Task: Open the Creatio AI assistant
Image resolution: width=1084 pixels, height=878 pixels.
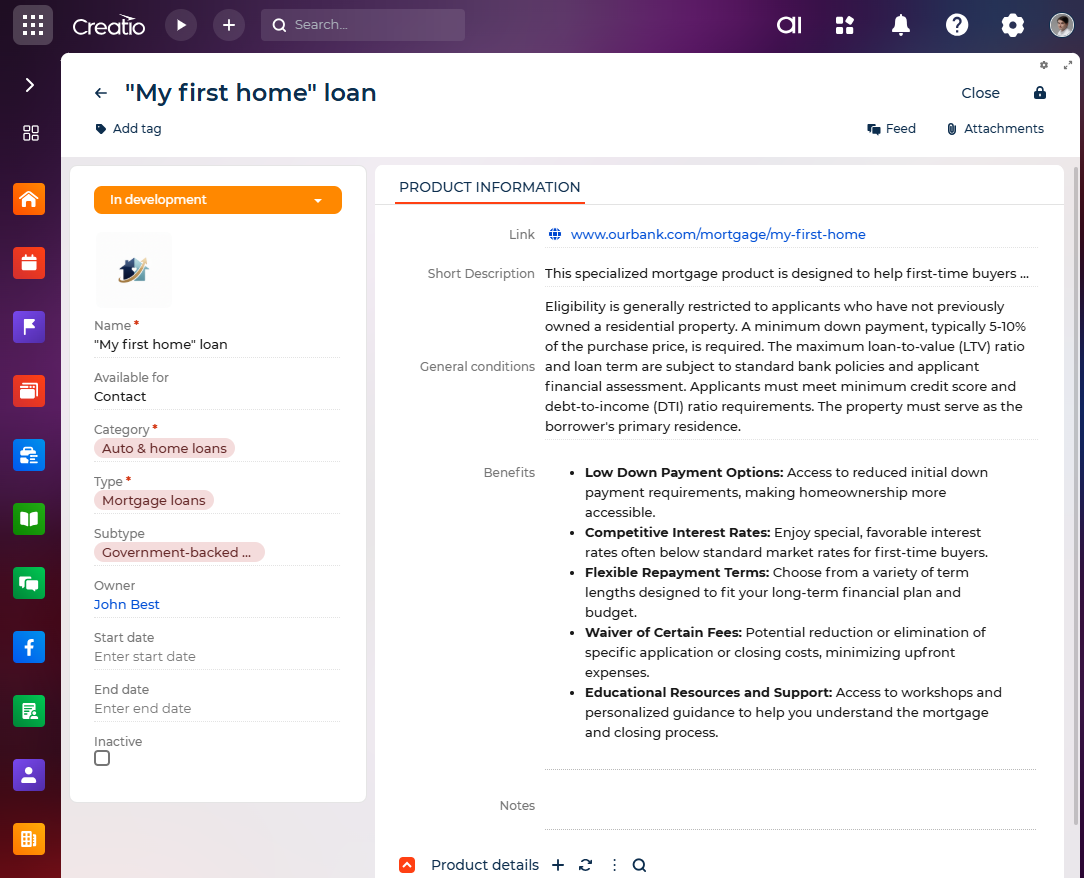Action: 789,25
